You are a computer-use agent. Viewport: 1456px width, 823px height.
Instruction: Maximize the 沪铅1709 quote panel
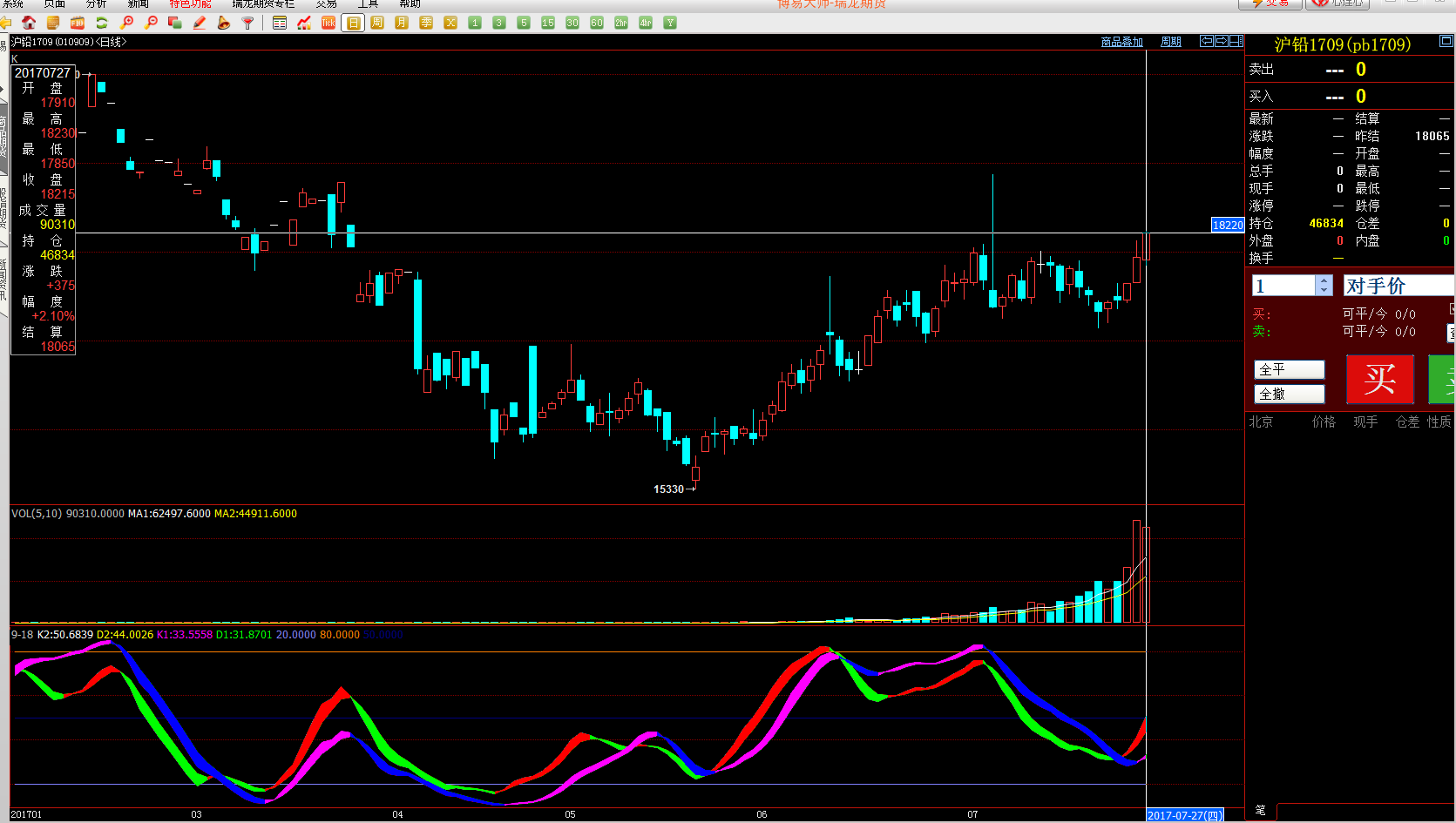1446,41
